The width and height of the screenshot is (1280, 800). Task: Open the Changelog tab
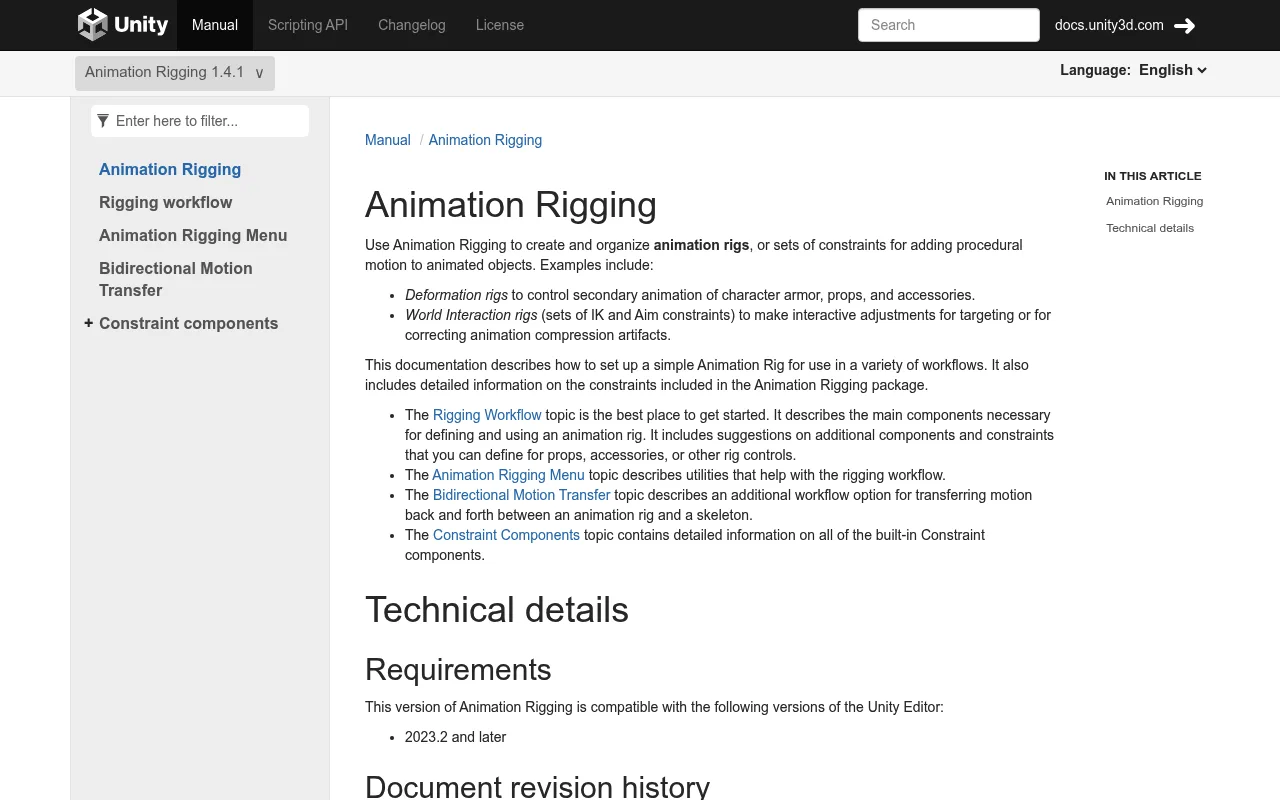[x=412, y=25]
